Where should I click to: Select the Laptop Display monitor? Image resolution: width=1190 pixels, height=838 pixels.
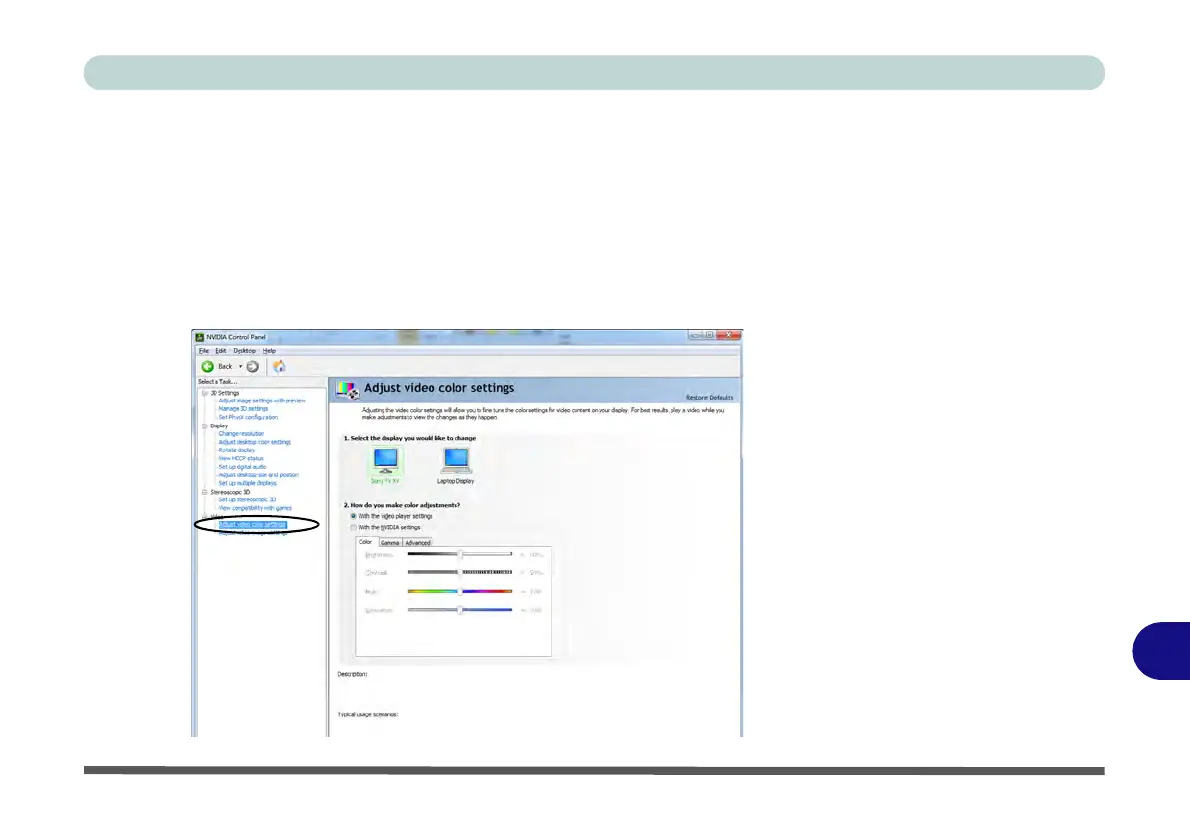[x=455, y=464]
